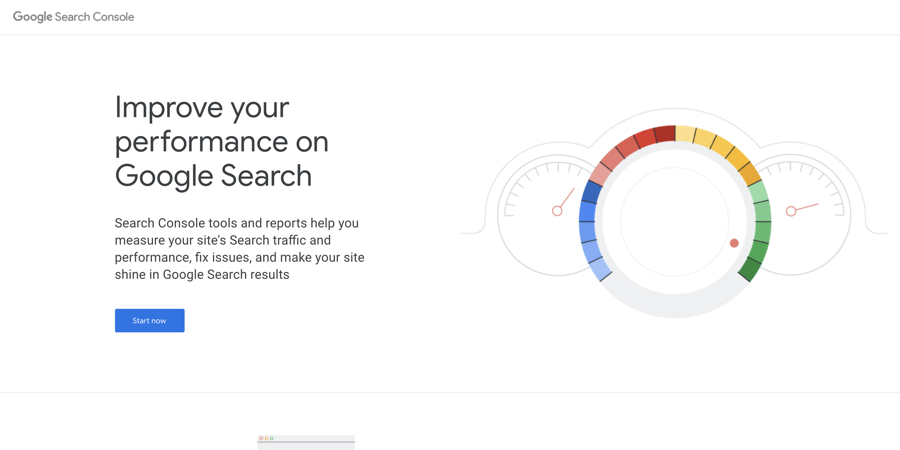Select the right gauge needle pivot circle
Viewport: 900px width, 450px height.
coord(791,211)
